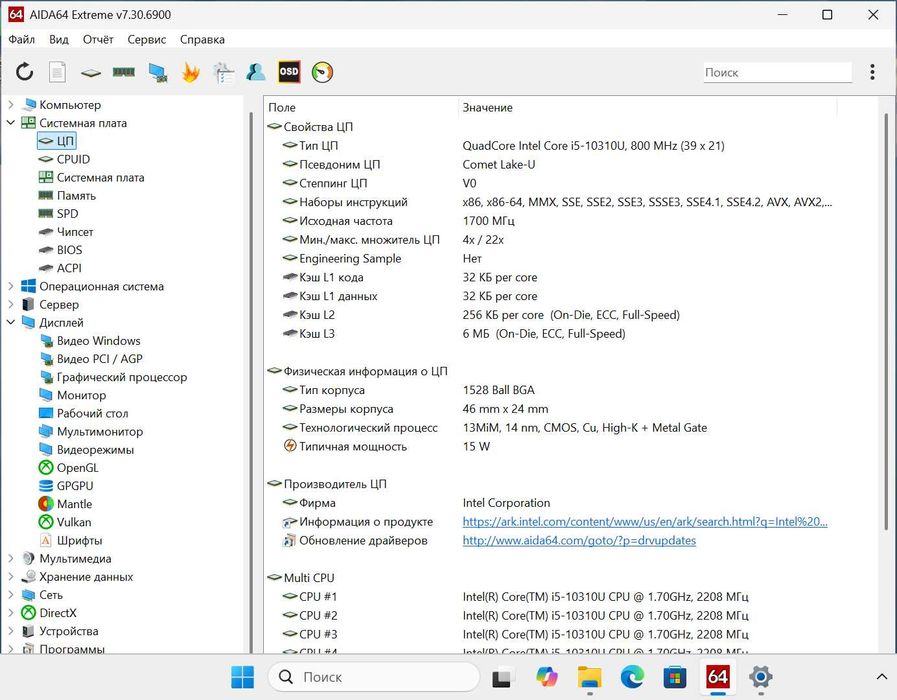Click the memory module toolbar icon
This screenshot has height=700, width=897.
point(124,72)
